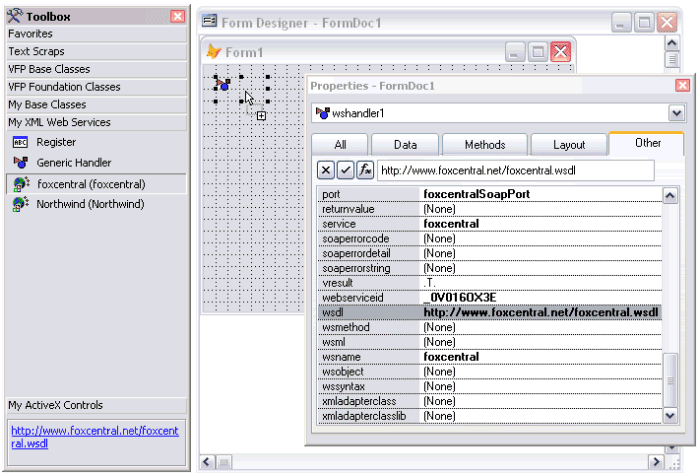
Task: Click the properties list scrollbar thumb
Action: pyautogui.click(x=670, y=380)
